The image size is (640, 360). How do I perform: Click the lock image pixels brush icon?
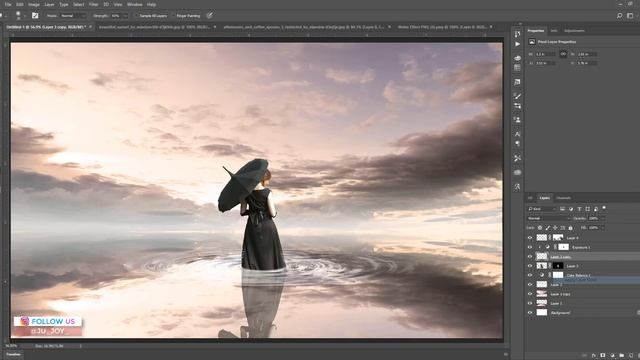(548, 228)
